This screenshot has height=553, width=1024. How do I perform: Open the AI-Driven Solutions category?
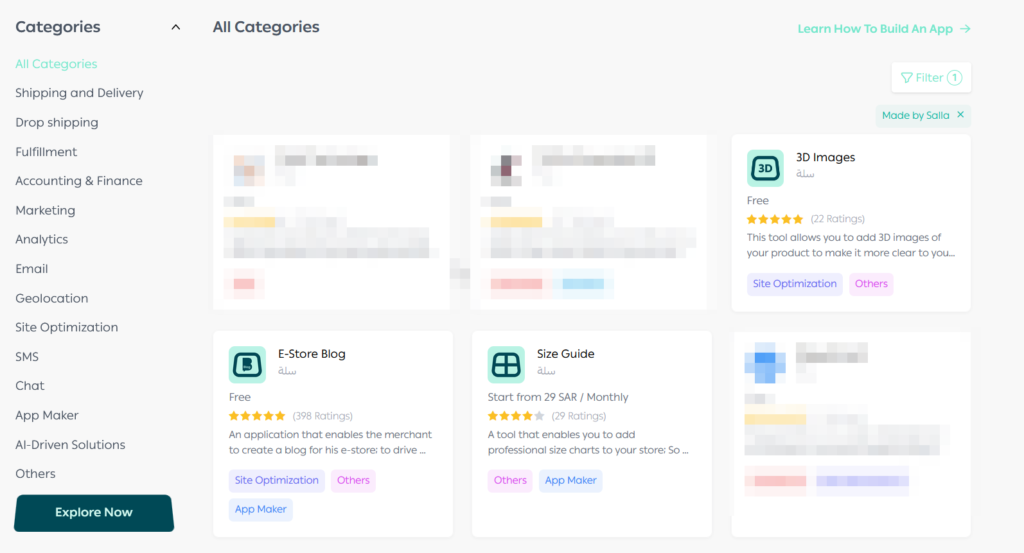coord(70,444)
